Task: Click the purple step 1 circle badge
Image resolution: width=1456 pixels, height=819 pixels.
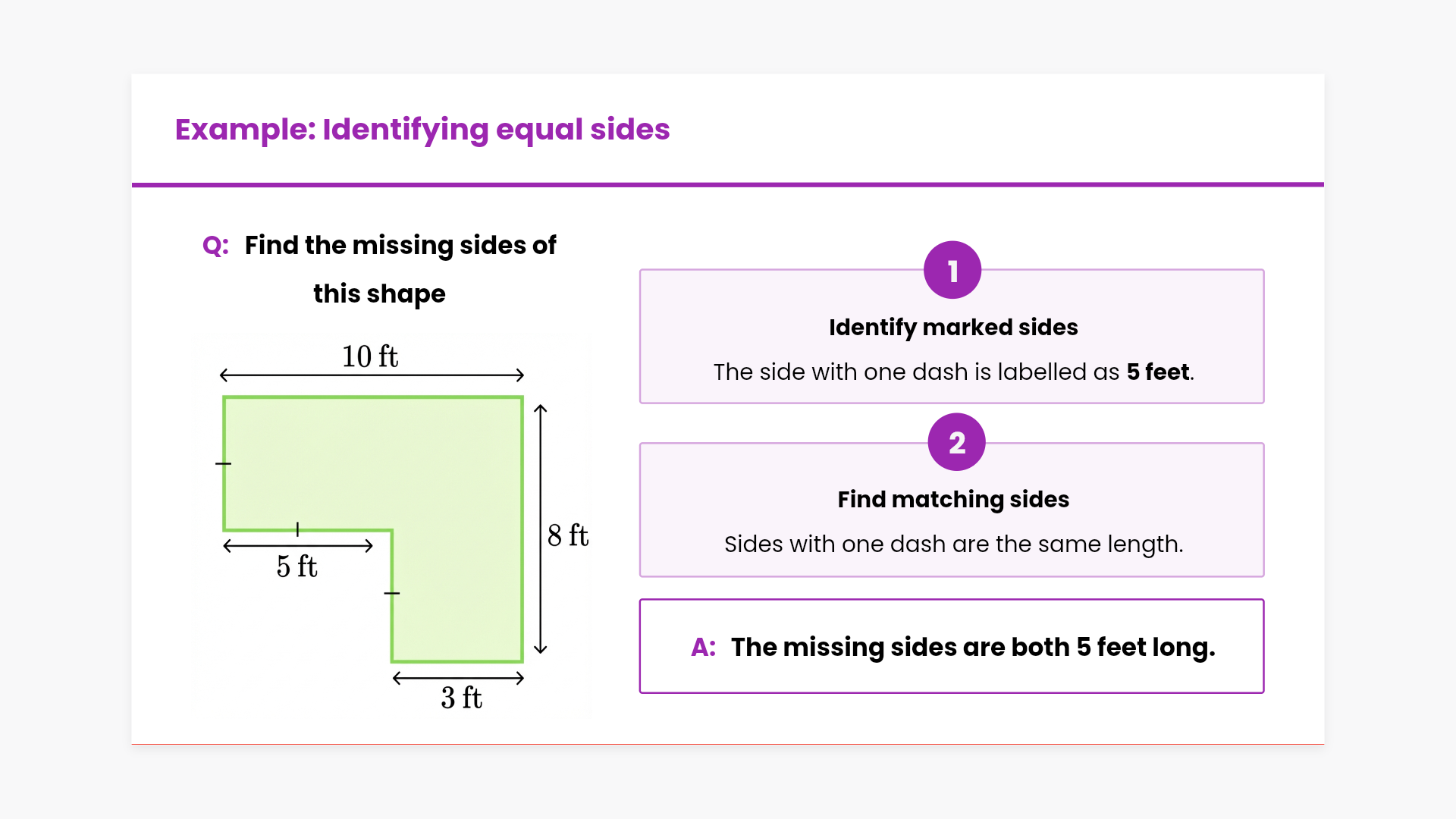Action: coord(952,271)
